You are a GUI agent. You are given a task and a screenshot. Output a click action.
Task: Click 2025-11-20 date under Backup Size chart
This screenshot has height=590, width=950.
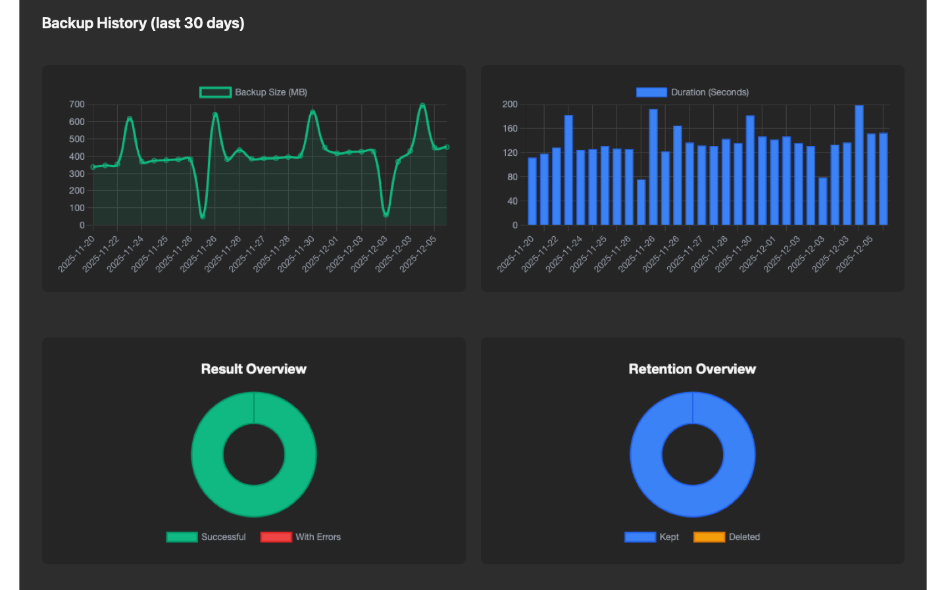click(x=76, y=254)
